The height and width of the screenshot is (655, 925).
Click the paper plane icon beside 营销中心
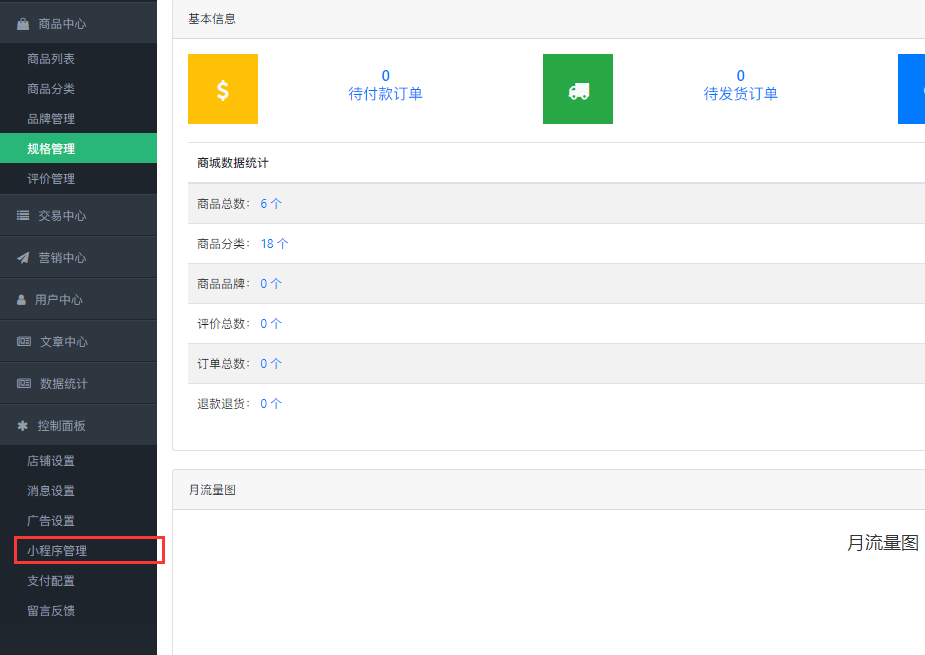tap(23, 258)
